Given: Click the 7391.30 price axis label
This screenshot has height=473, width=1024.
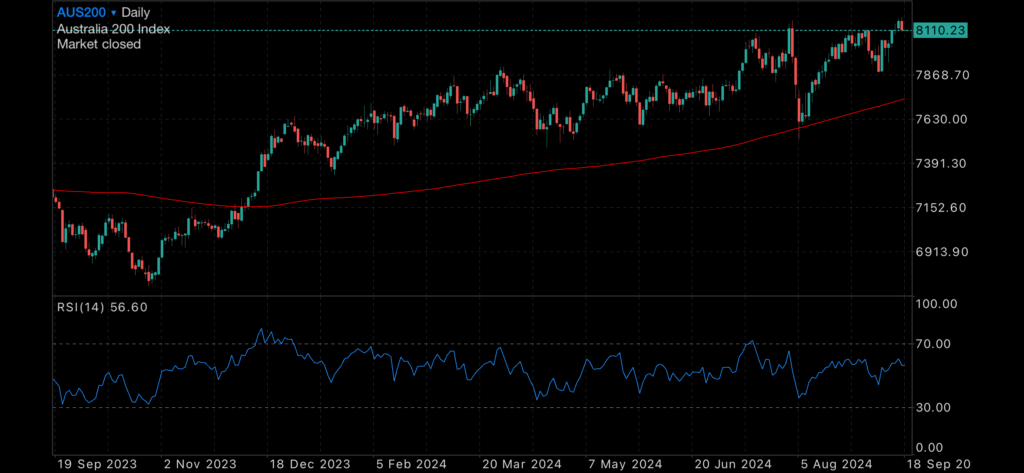Looking at the screenshot, I should [942, 163].
